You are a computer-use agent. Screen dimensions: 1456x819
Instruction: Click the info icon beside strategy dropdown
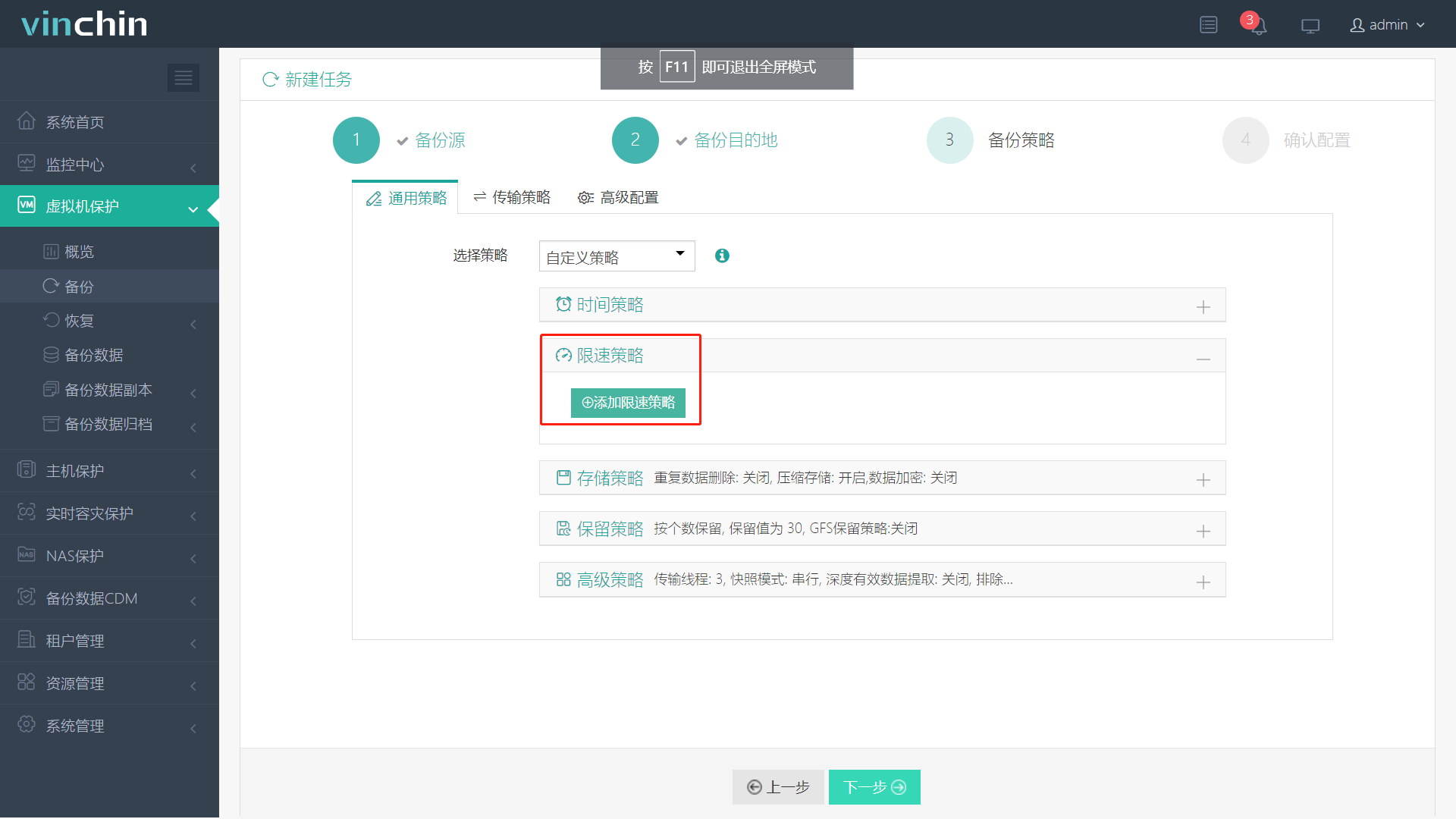click(722, 256)
